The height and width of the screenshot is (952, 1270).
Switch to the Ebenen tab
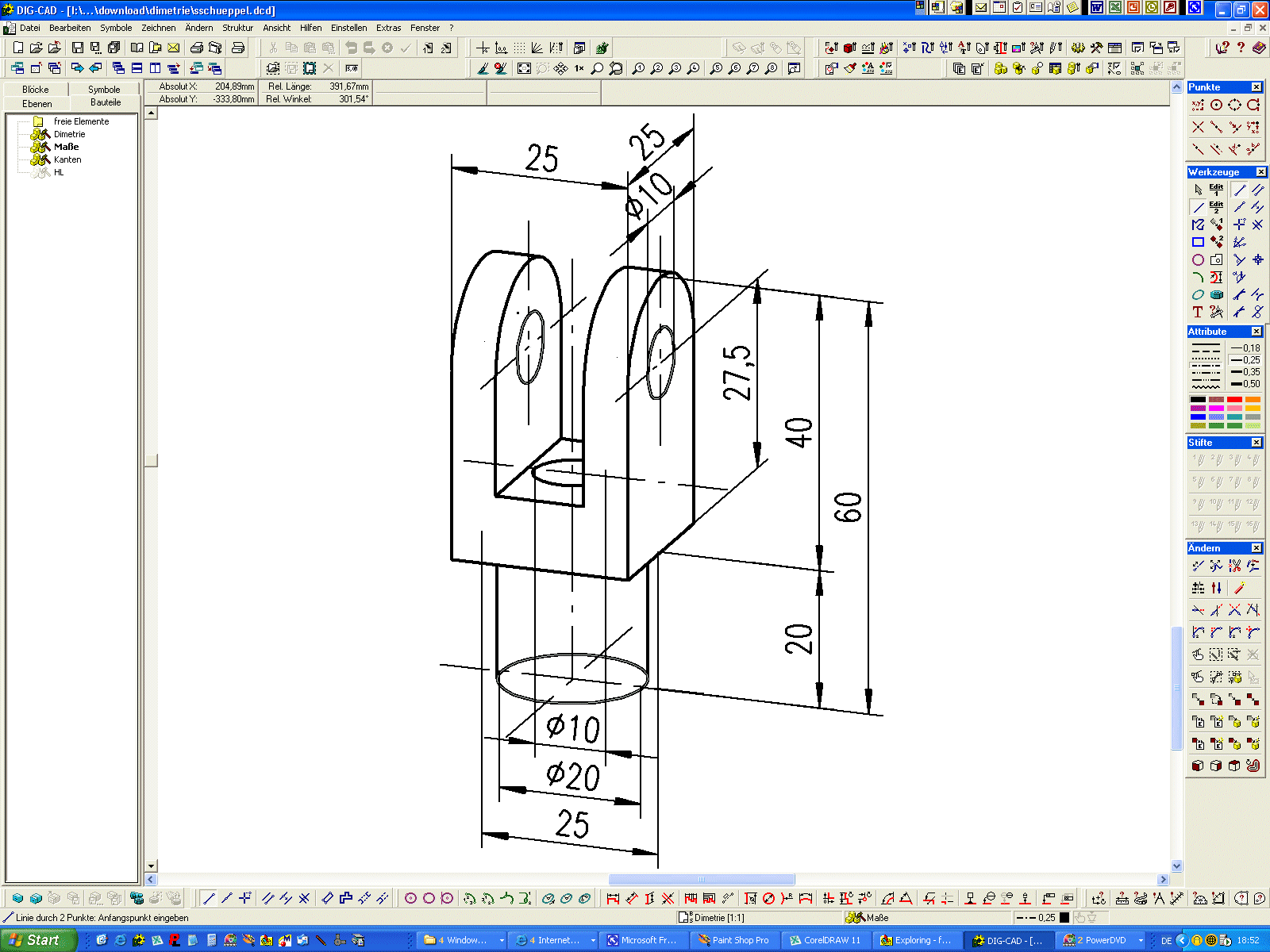point(37,104)
